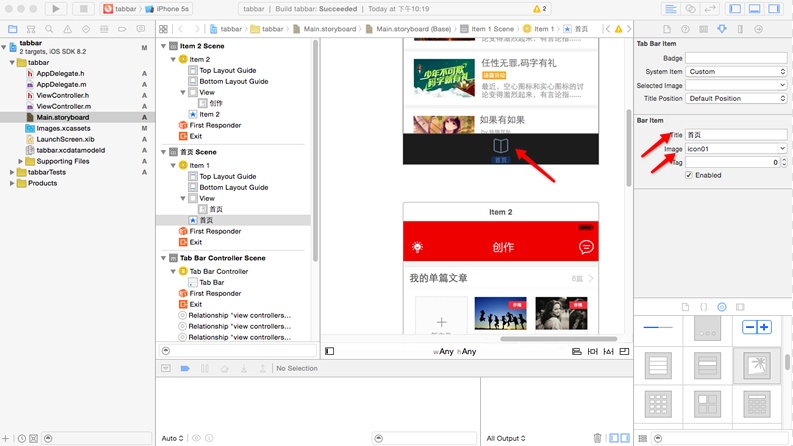Expand the Supporting Files folder

tap(20, 161)
